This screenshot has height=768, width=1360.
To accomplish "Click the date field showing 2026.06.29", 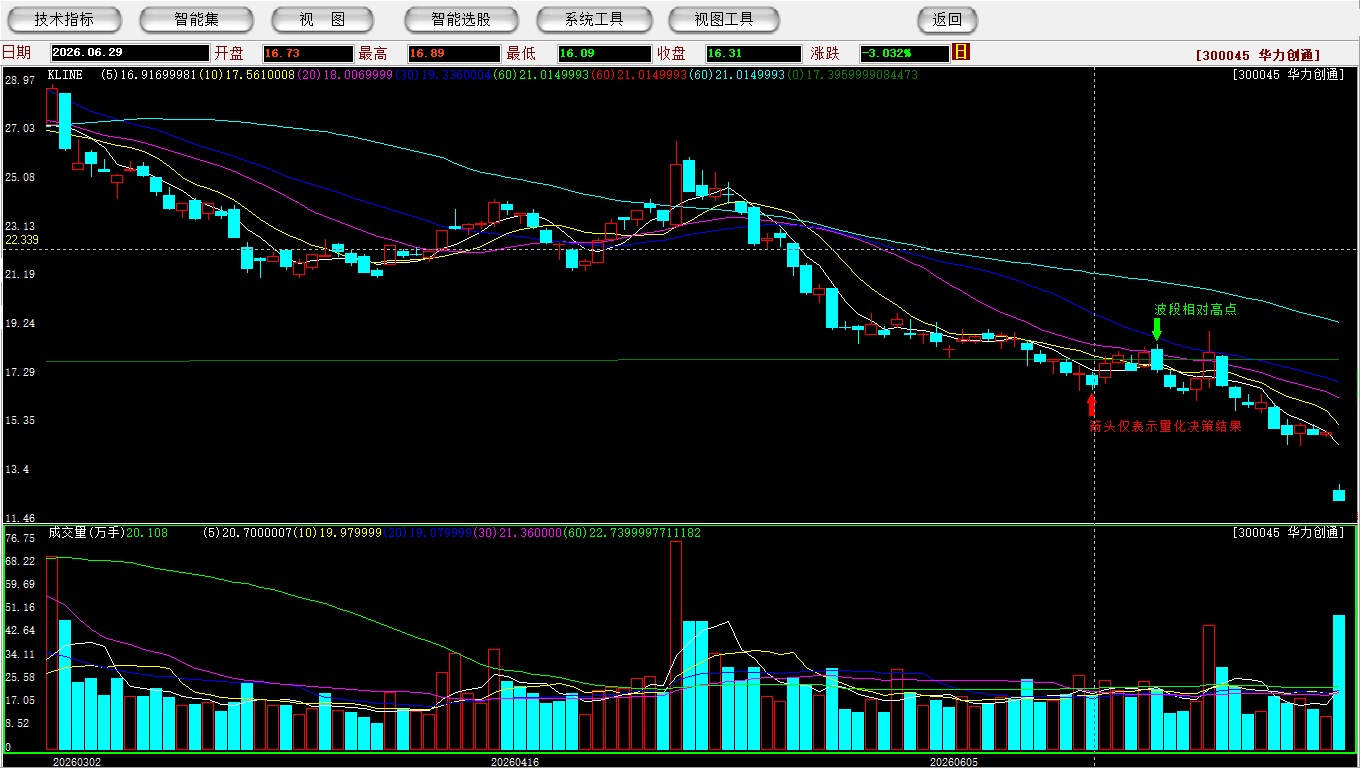I will (x=129, y=53).
